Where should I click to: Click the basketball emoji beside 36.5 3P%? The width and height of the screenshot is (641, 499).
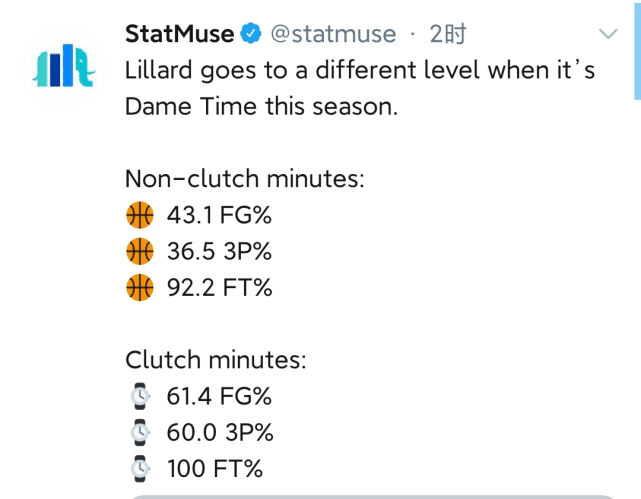click(x=140, y=252)
